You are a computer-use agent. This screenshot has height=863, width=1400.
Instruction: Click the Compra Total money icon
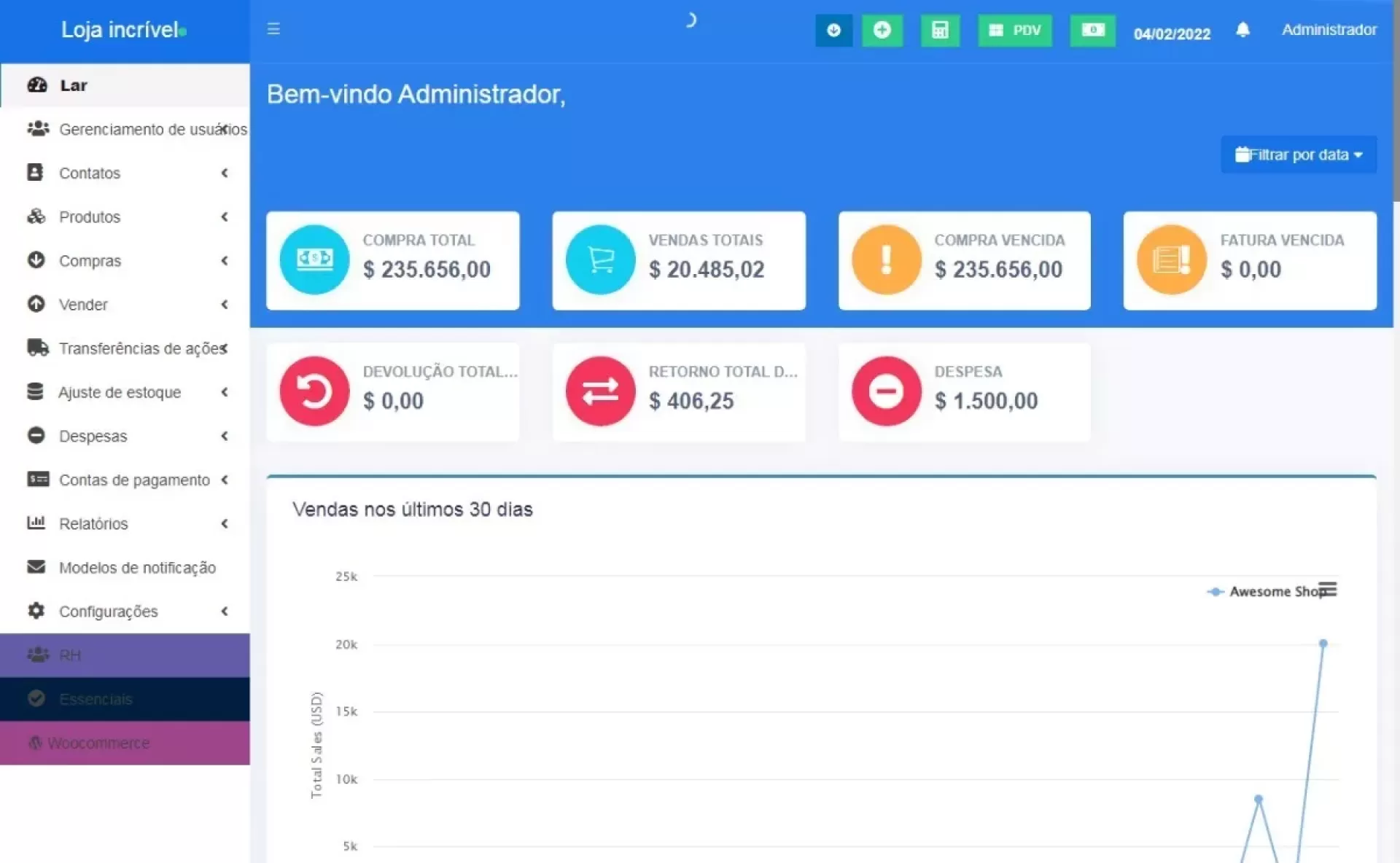[314, 259]
